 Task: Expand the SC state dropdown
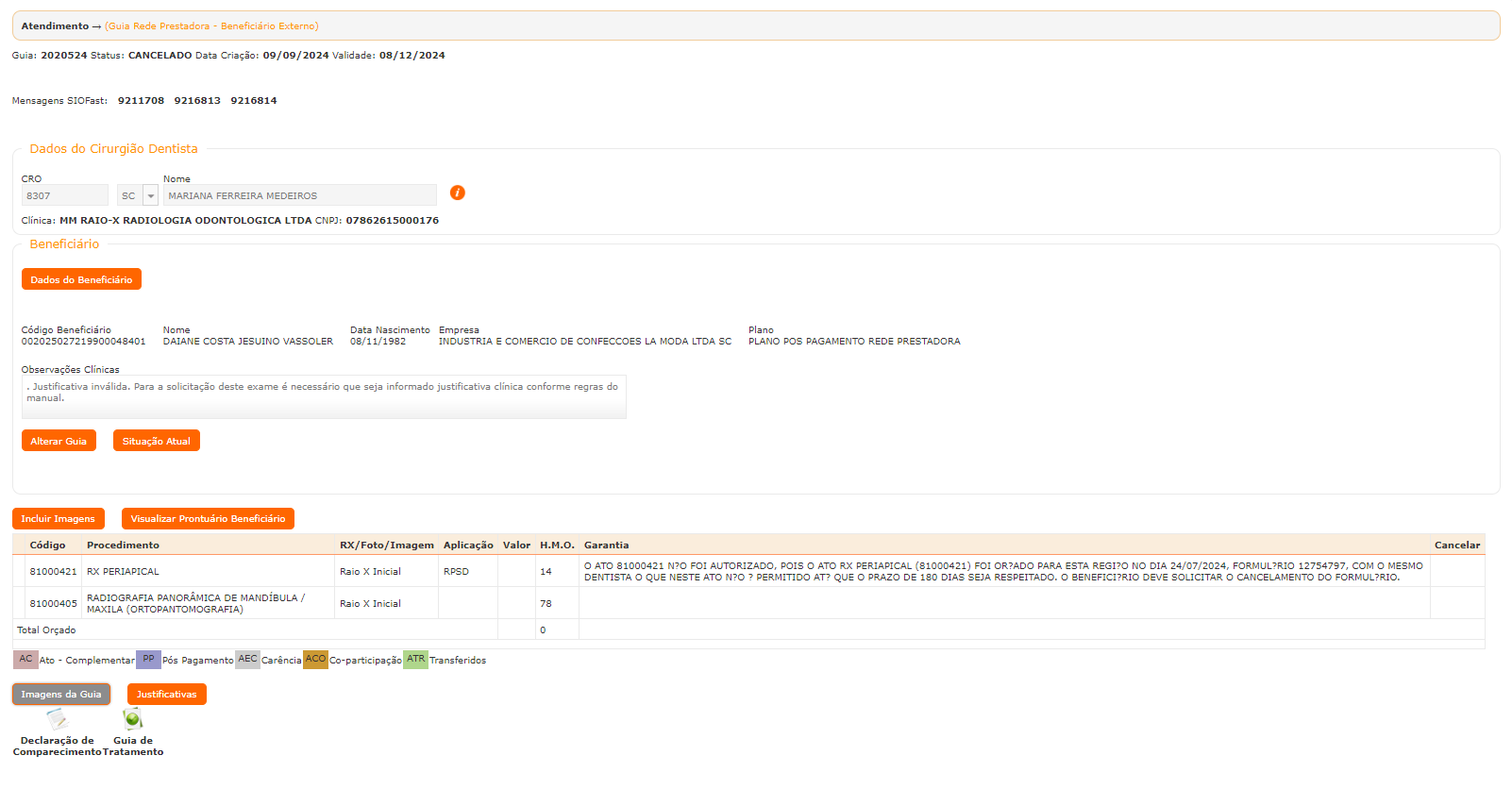[x=151, y=195]
